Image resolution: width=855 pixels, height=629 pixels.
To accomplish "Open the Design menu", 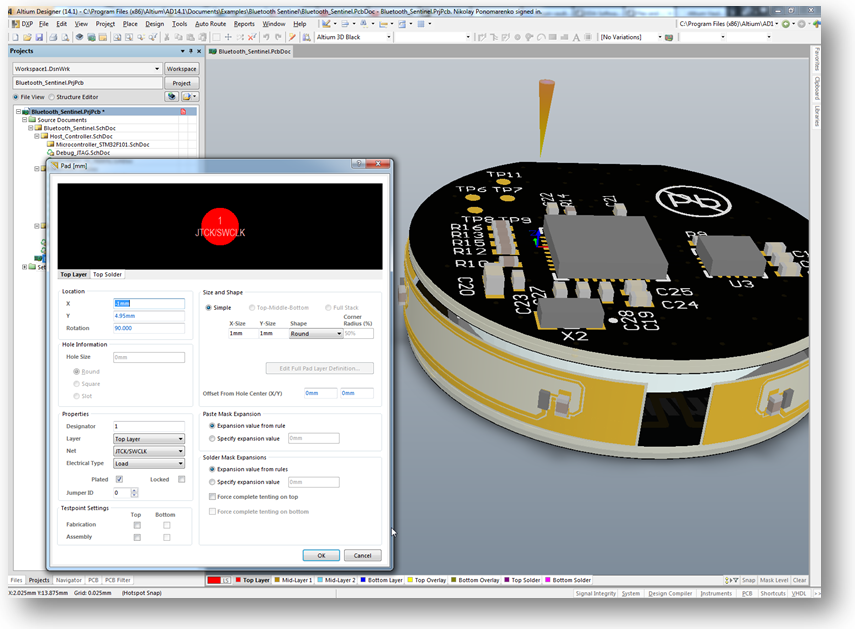I will (154, 24).
